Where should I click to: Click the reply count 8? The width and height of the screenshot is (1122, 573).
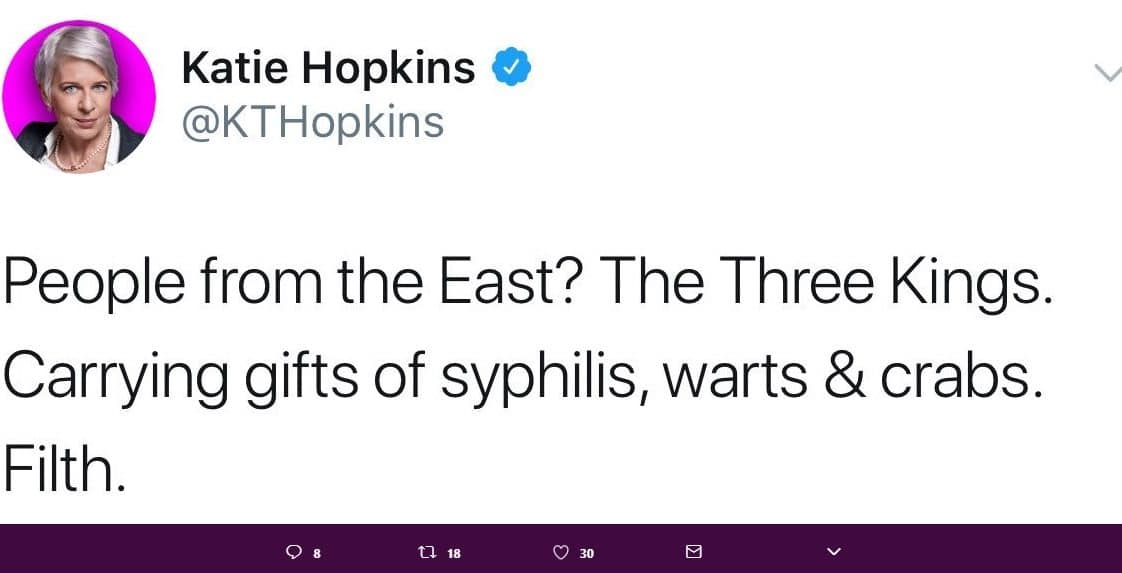pyautogui.click(x=317, y=553)
